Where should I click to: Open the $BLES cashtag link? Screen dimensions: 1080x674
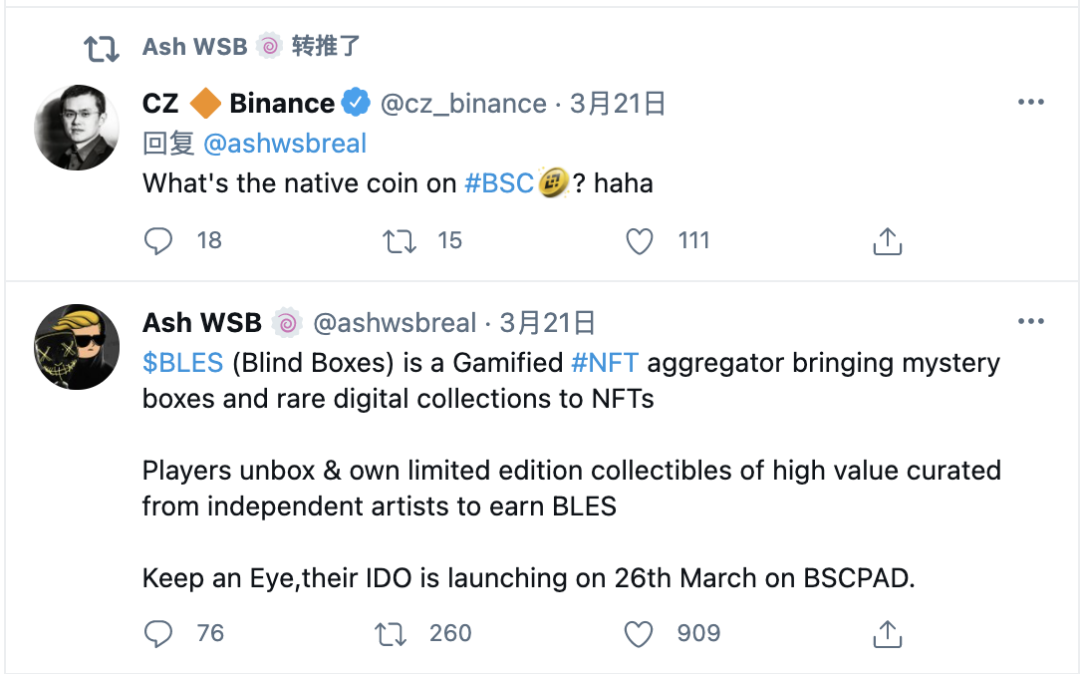point(183,363)
